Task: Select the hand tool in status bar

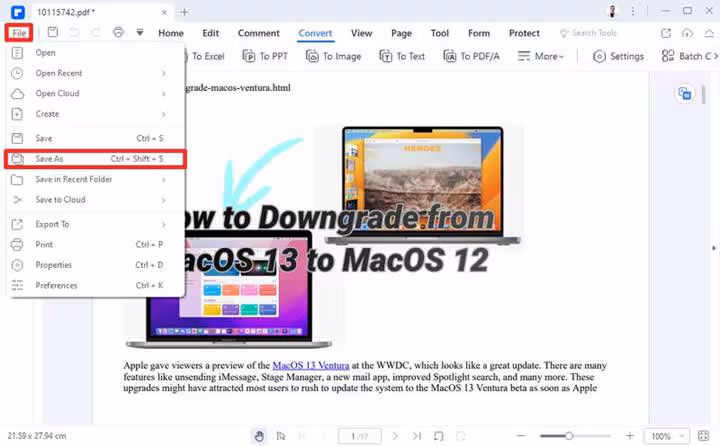Action: (259, 436)
